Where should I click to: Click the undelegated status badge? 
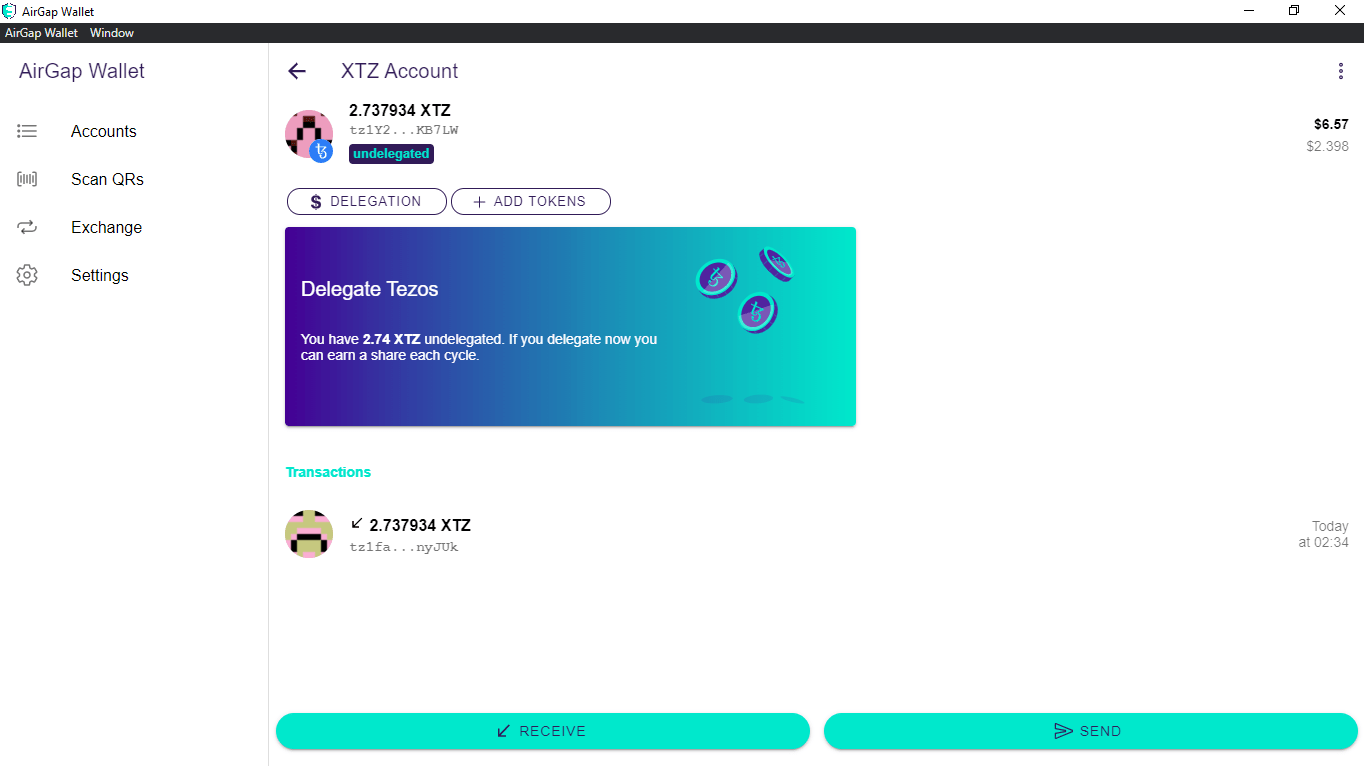pos(391,154)
